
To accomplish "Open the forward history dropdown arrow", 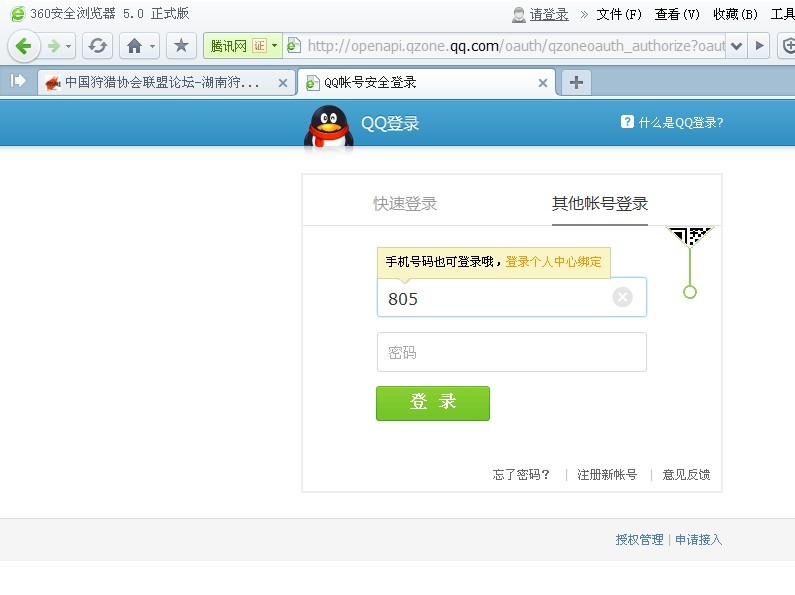I will coord(69,47).
